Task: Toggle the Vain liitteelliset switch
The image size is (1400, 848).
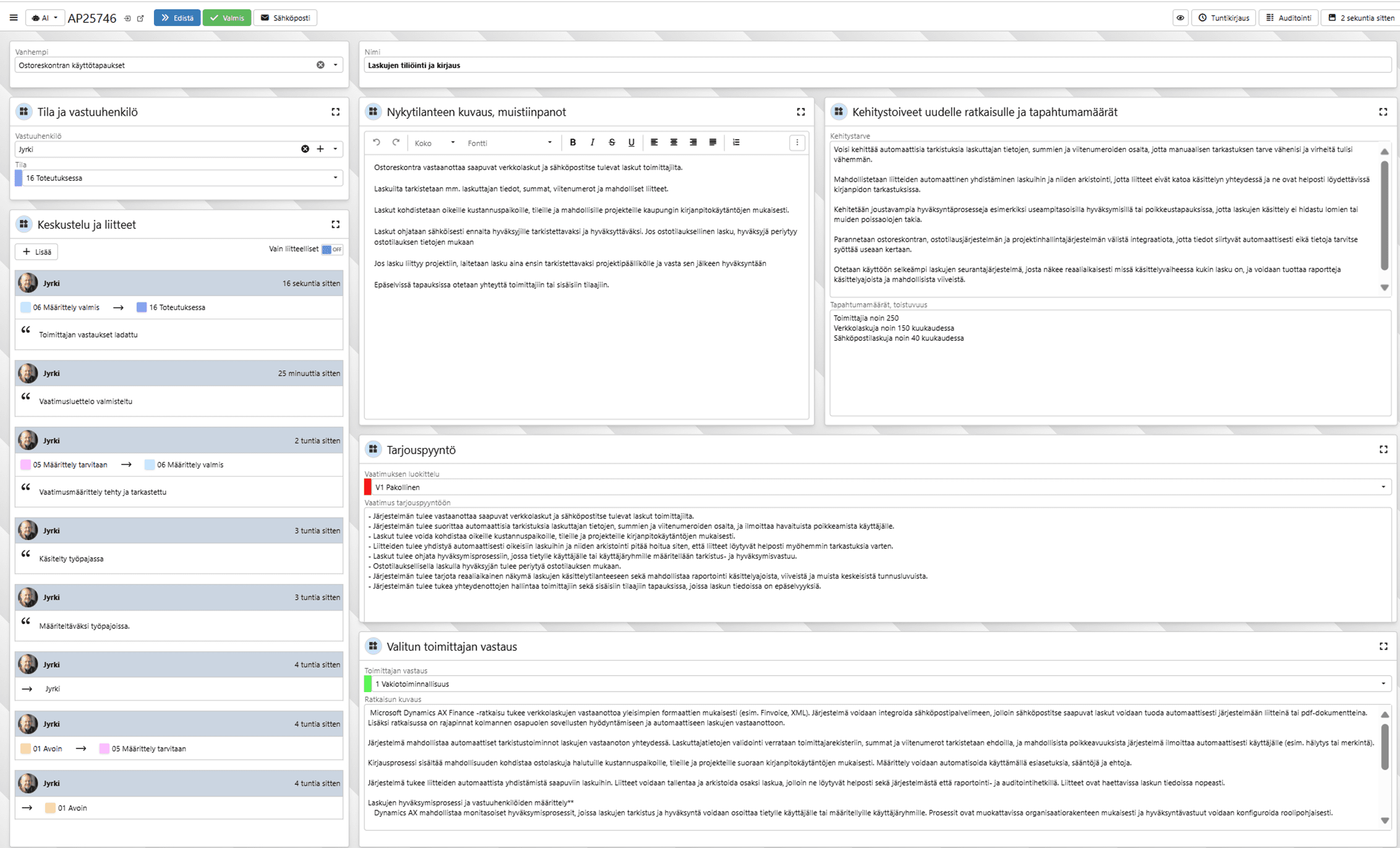Action: coord(331,249)
